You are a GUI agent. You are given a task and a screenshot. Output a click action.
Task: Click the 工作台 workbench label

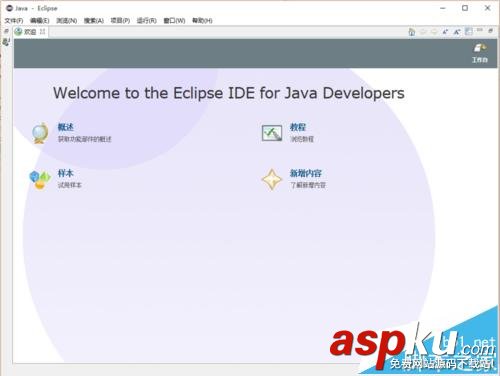(x=480, y=60)
